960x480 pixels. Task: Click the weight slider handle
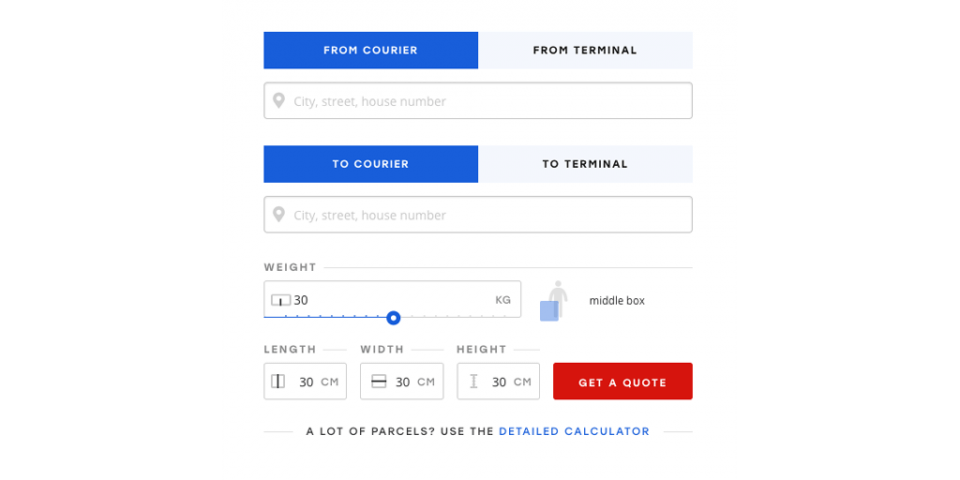(393, 318)
